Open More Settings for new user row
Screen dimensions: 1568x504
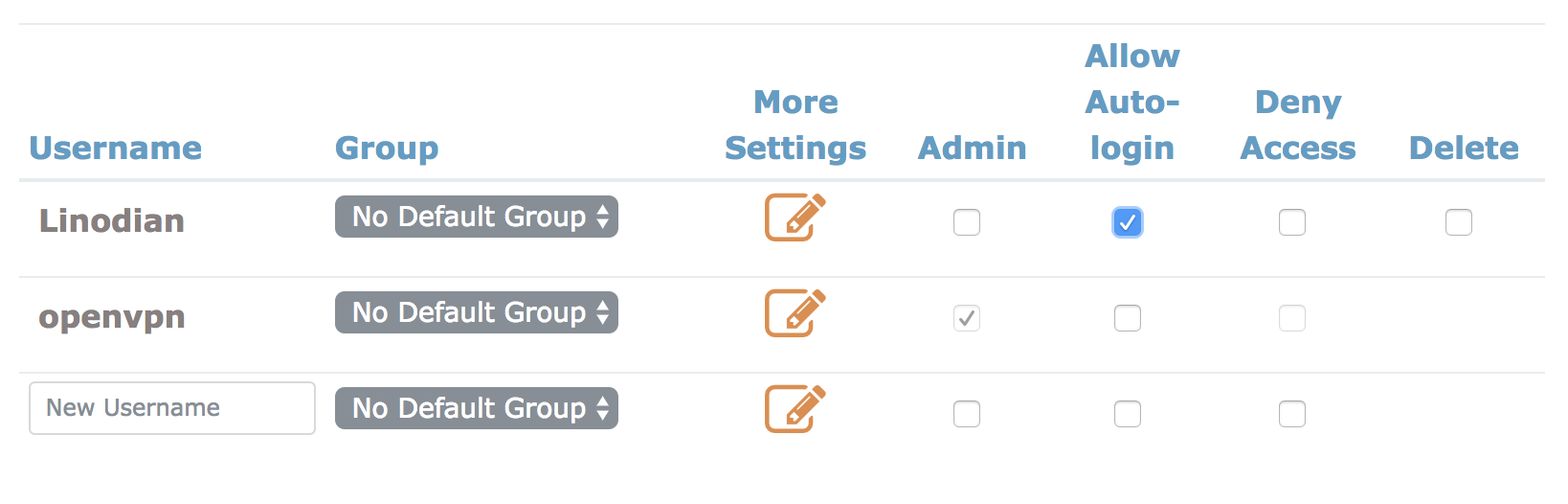point(795,409)
